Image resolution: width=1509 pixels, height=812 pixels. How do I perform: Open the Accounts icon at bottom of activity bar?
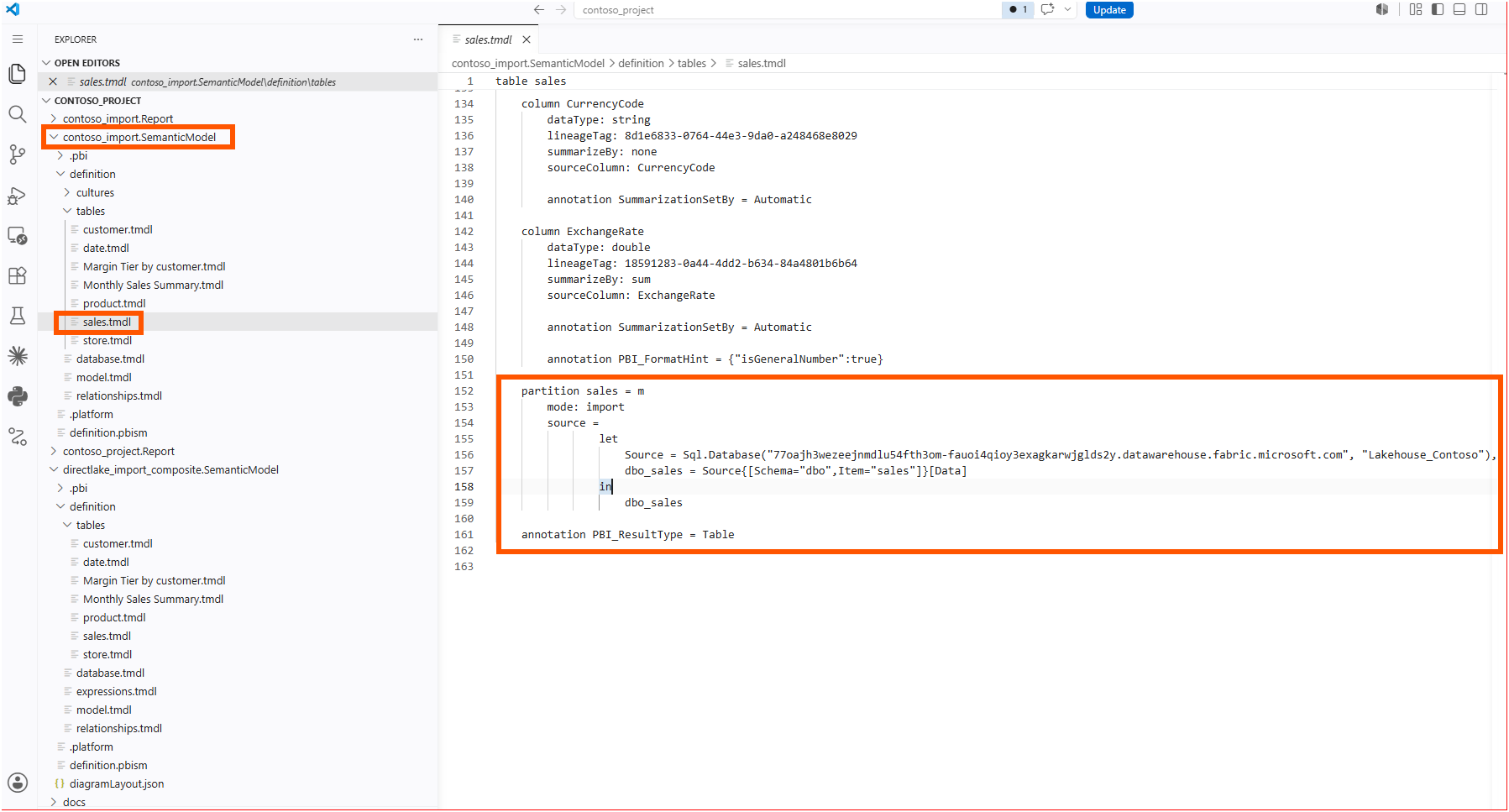[17, 783]
